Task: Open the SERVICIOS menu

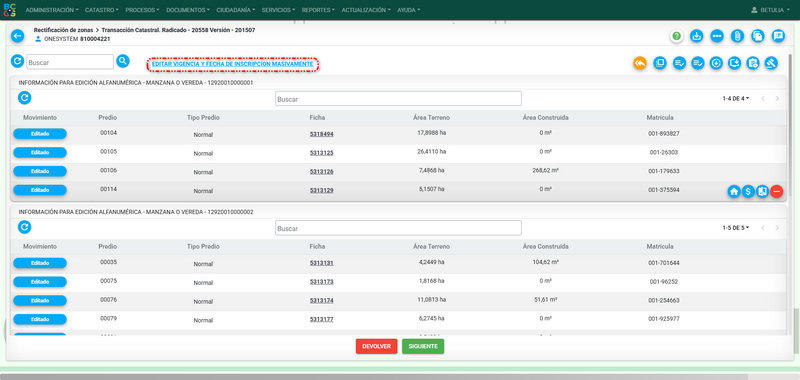Action: pyautogui.click(x=279, y=10)
